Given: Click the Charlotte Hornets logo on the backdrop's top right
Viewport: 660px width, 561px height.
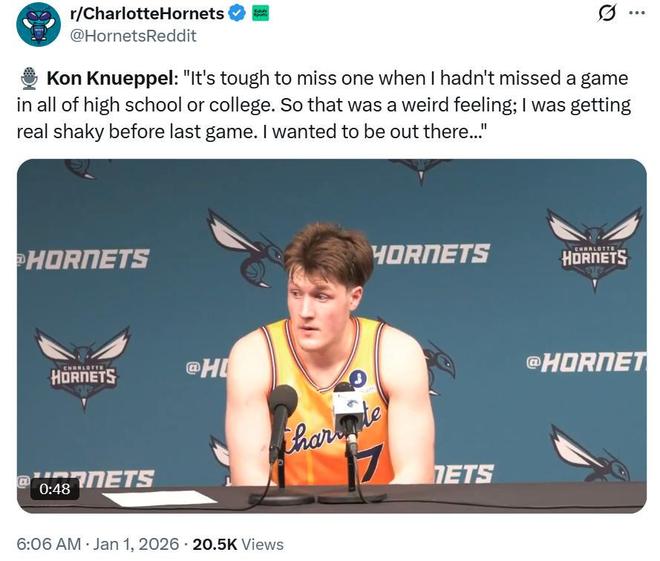Looking at the screenshot, I should 593,249.
